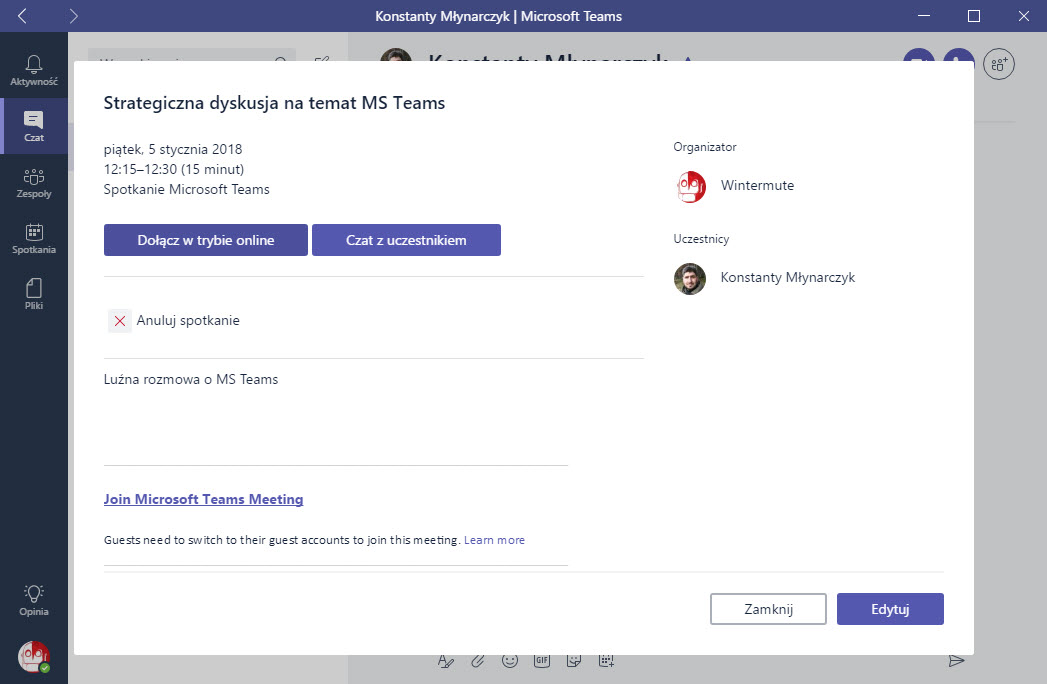Click the Wintermute organizer avatar
The image size is (1047, 684).
(690, 186)
